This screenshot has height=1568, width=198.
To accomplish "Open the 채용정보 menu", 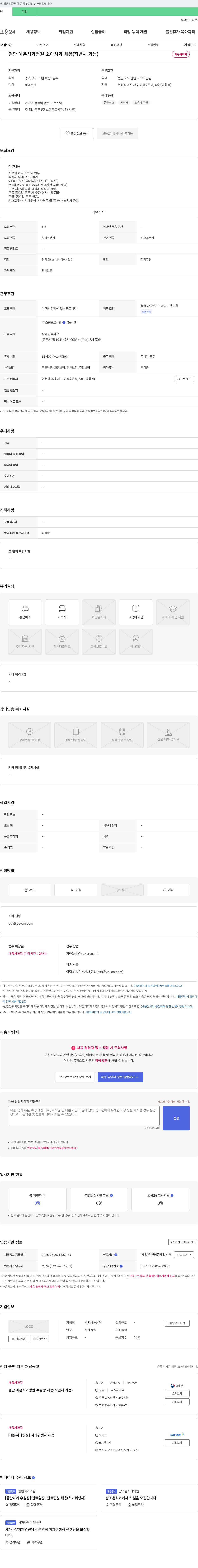I will tap(33, 32).
